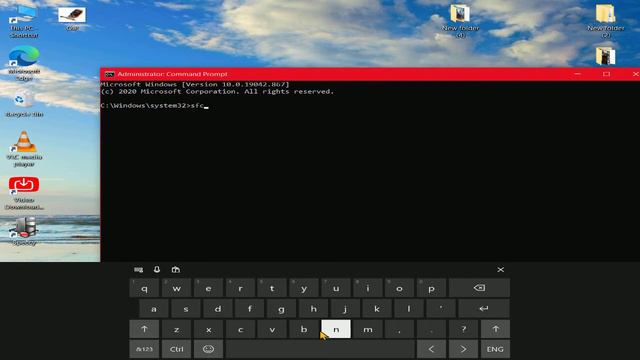Activate the microphone dictation icon

(x=157, y=269)
